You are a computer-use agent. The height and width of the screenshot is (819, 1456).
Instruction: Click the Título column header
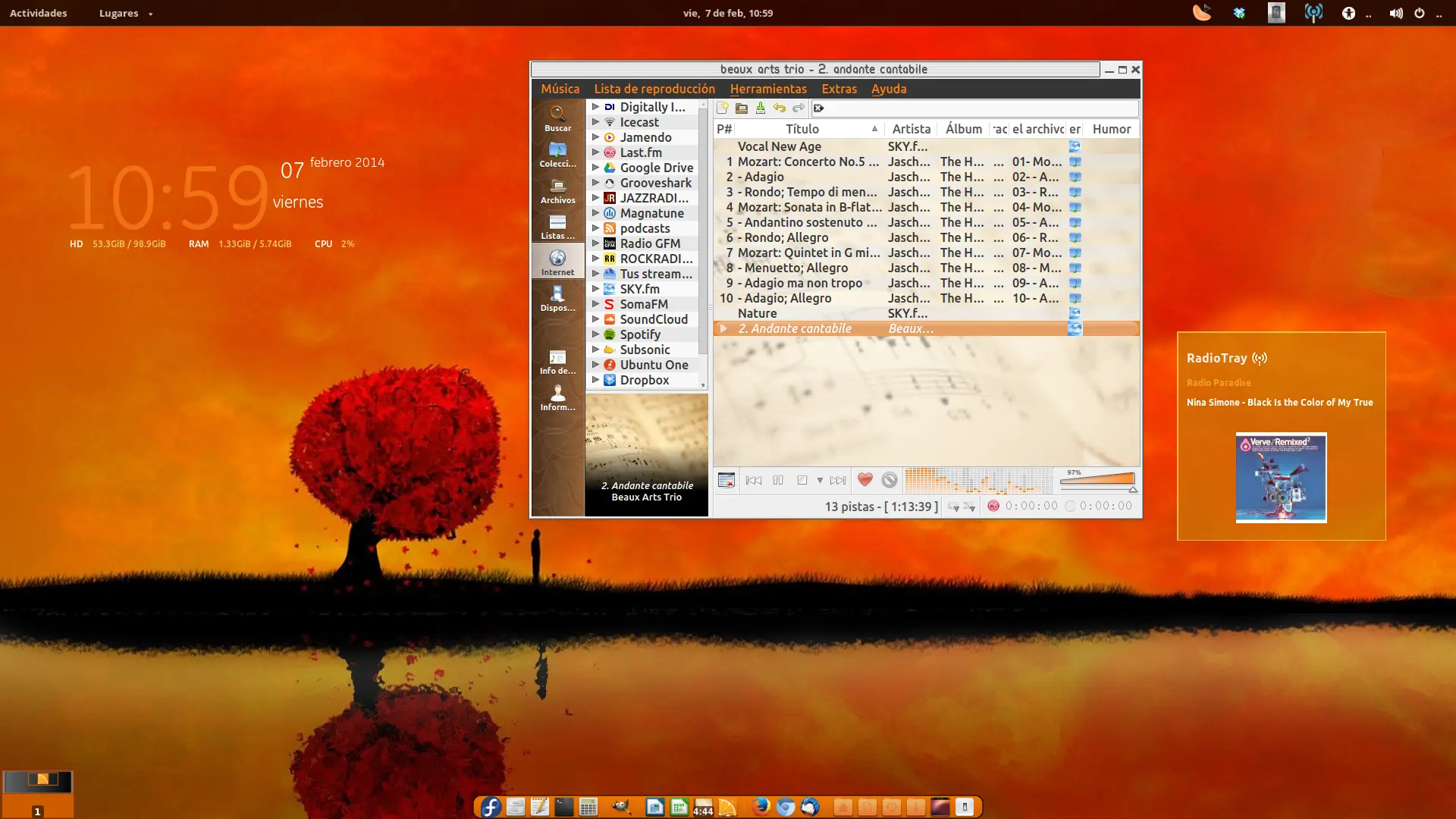(802, 129)
